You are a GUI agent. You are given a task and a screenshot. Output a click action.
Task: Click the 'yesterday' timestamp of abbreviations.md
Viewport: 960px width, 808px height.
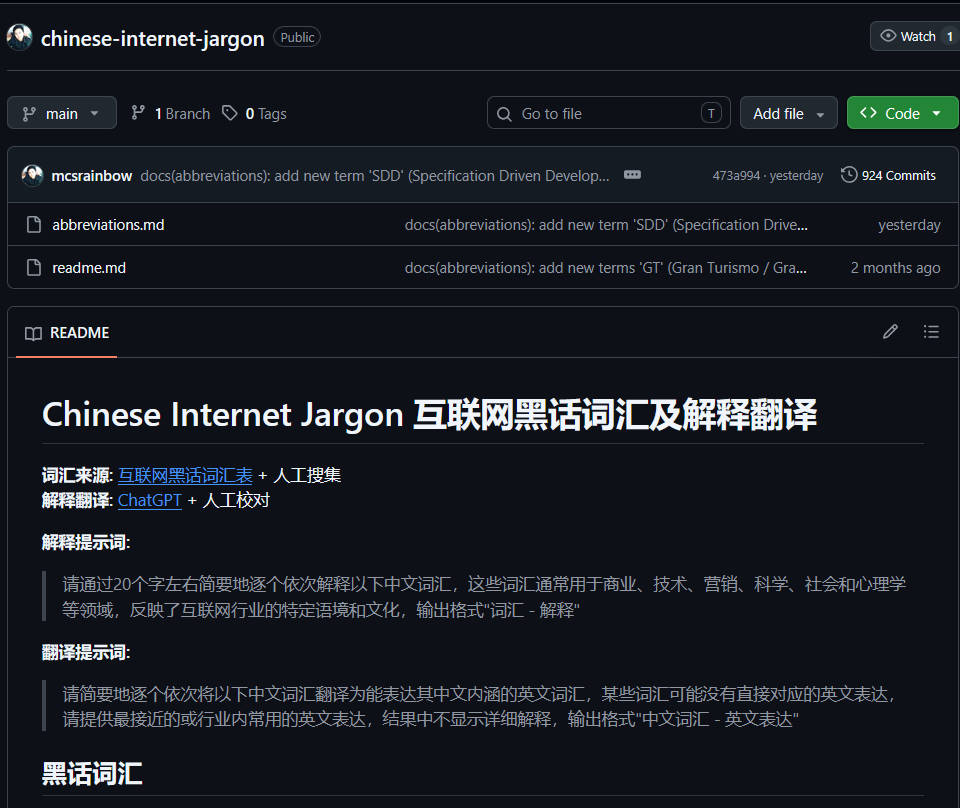point(909,225)
